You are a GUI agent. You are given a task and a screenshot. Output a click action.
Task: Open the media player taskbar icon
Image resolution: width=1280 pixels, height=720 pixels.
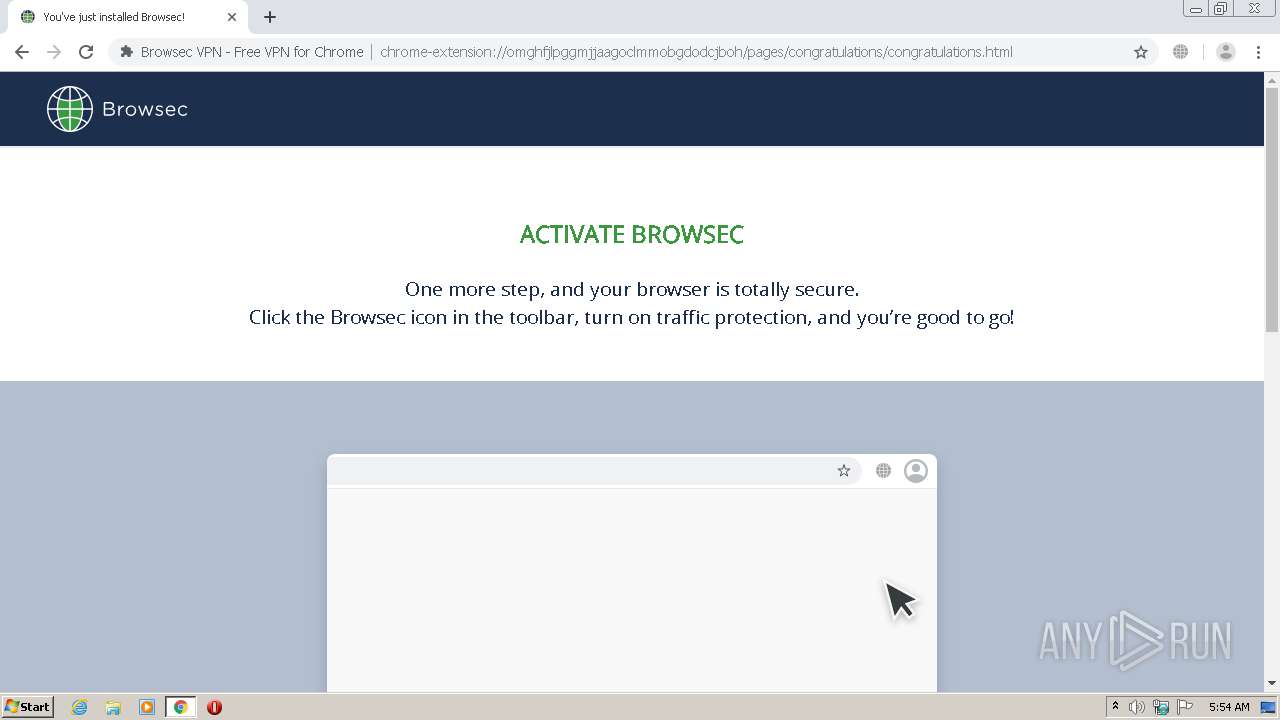click(x=147, y=707)
